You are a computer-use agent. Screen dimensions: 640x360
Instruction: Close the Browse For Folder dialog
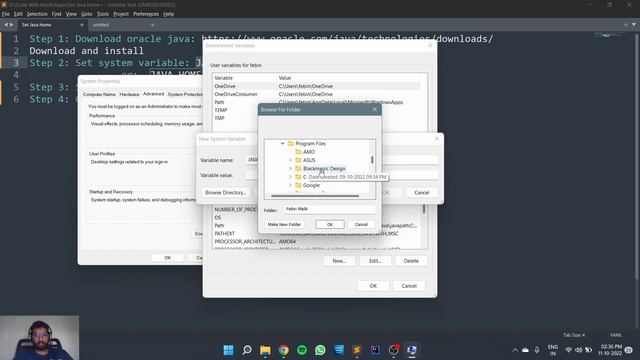click(x=375, y=109)
